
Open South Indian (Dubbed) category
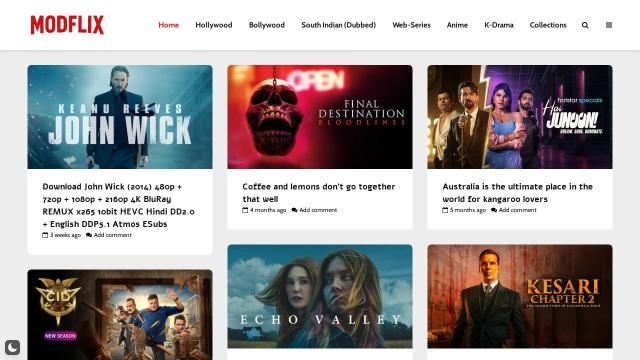[x=339, y=25]
